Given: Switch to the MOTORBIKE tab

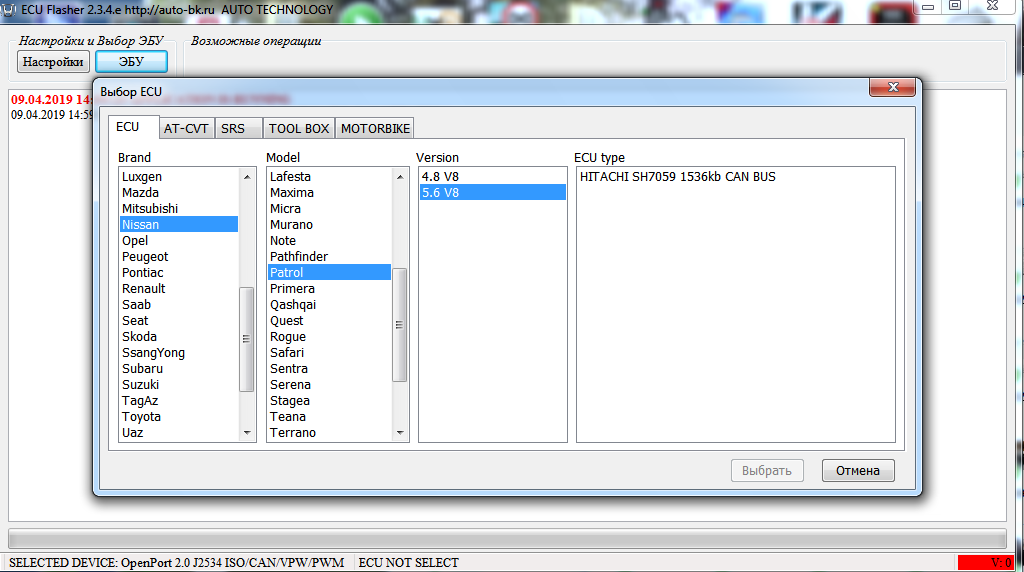Looking at the screenshot, I should click(x=376, y=129).
